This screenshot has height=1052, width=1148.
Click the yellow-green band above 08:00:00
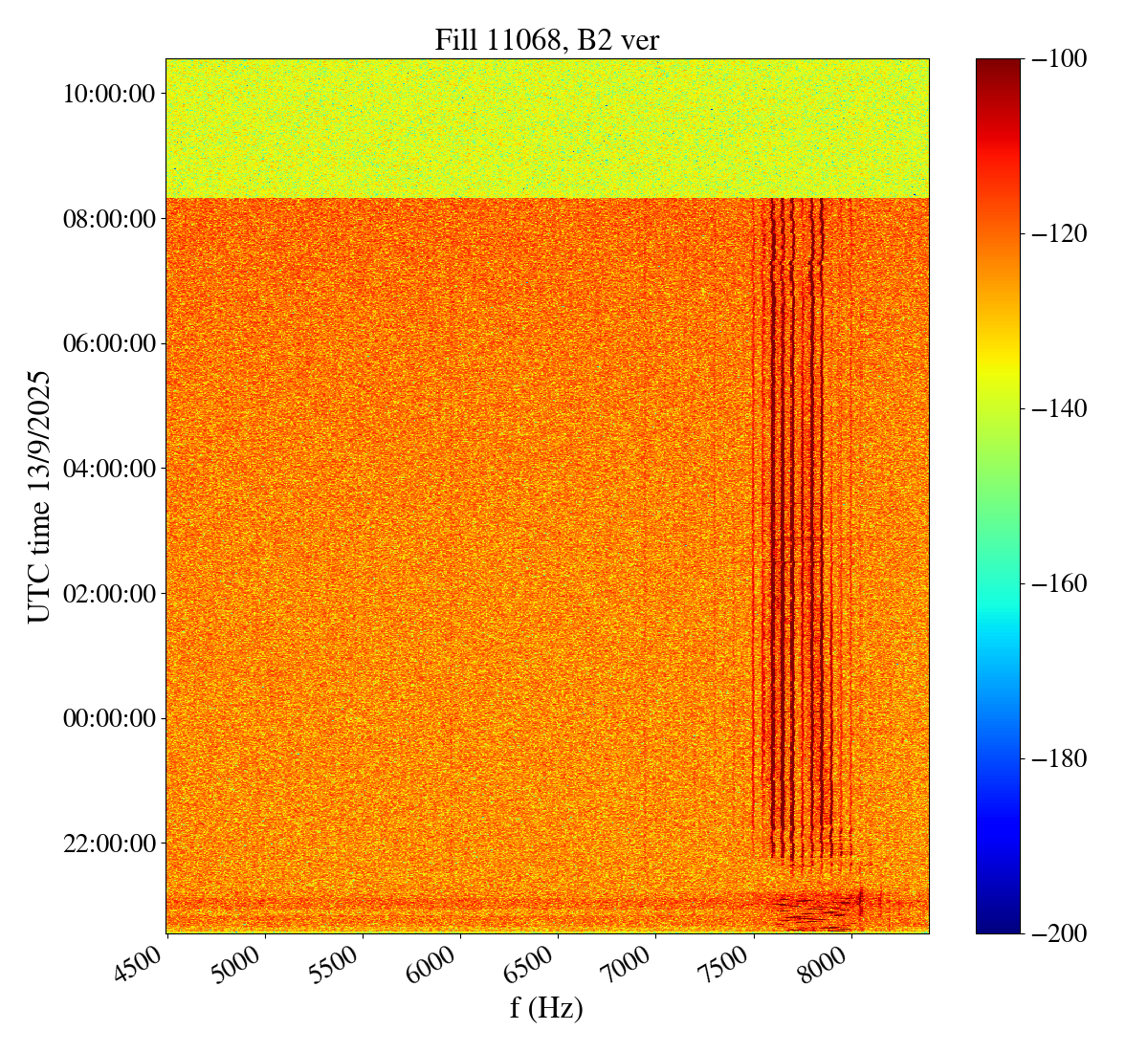point(546,129)
